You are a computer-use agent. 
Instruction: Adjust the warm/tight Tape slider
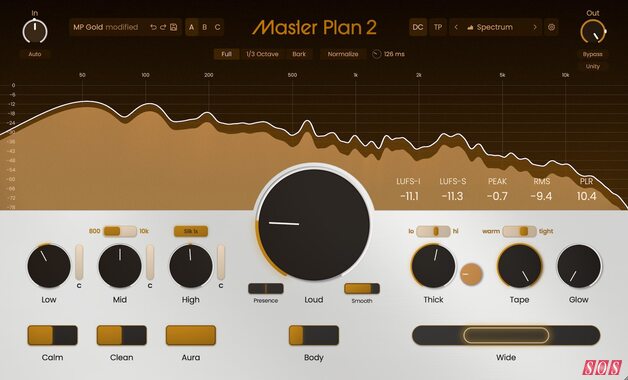pos(519,231)
